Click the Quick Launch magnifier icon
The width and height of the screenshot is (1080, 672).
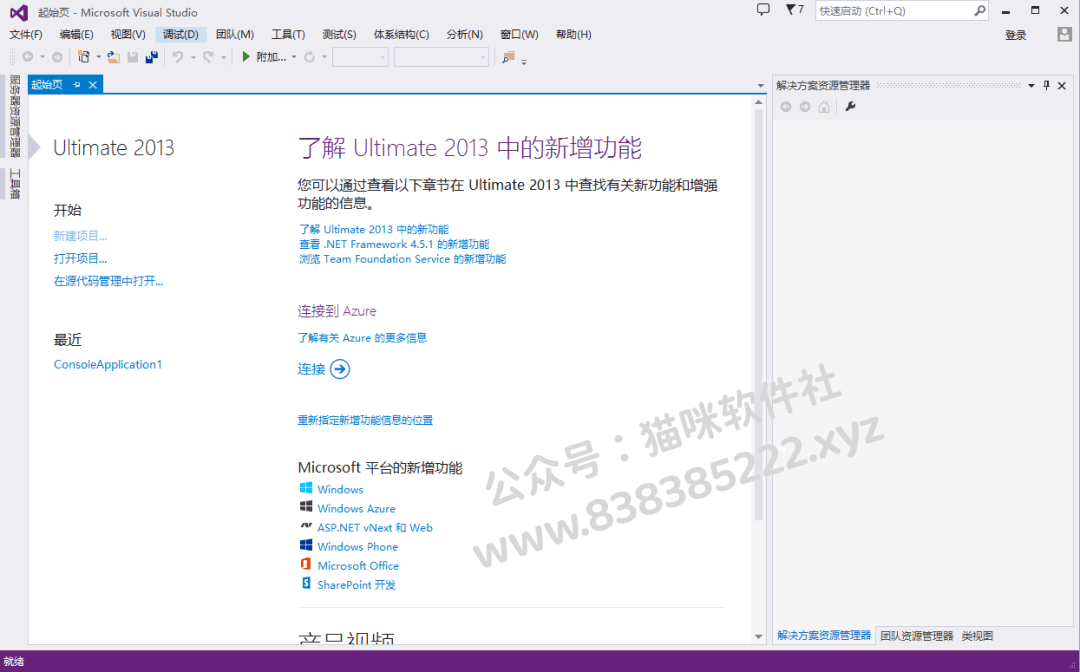pyautogui.click(x=979, y=10)
